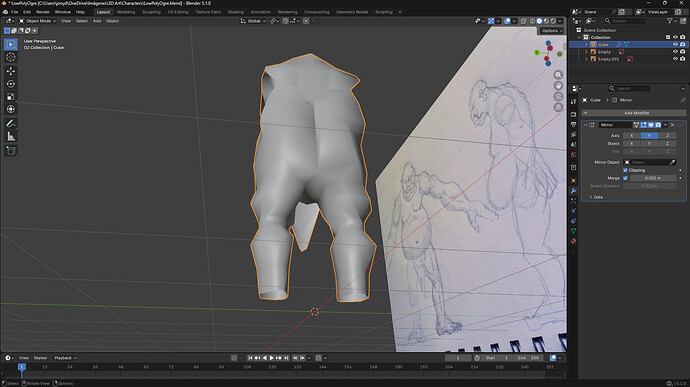Open the Modifiers properties wrench tab

573,191
